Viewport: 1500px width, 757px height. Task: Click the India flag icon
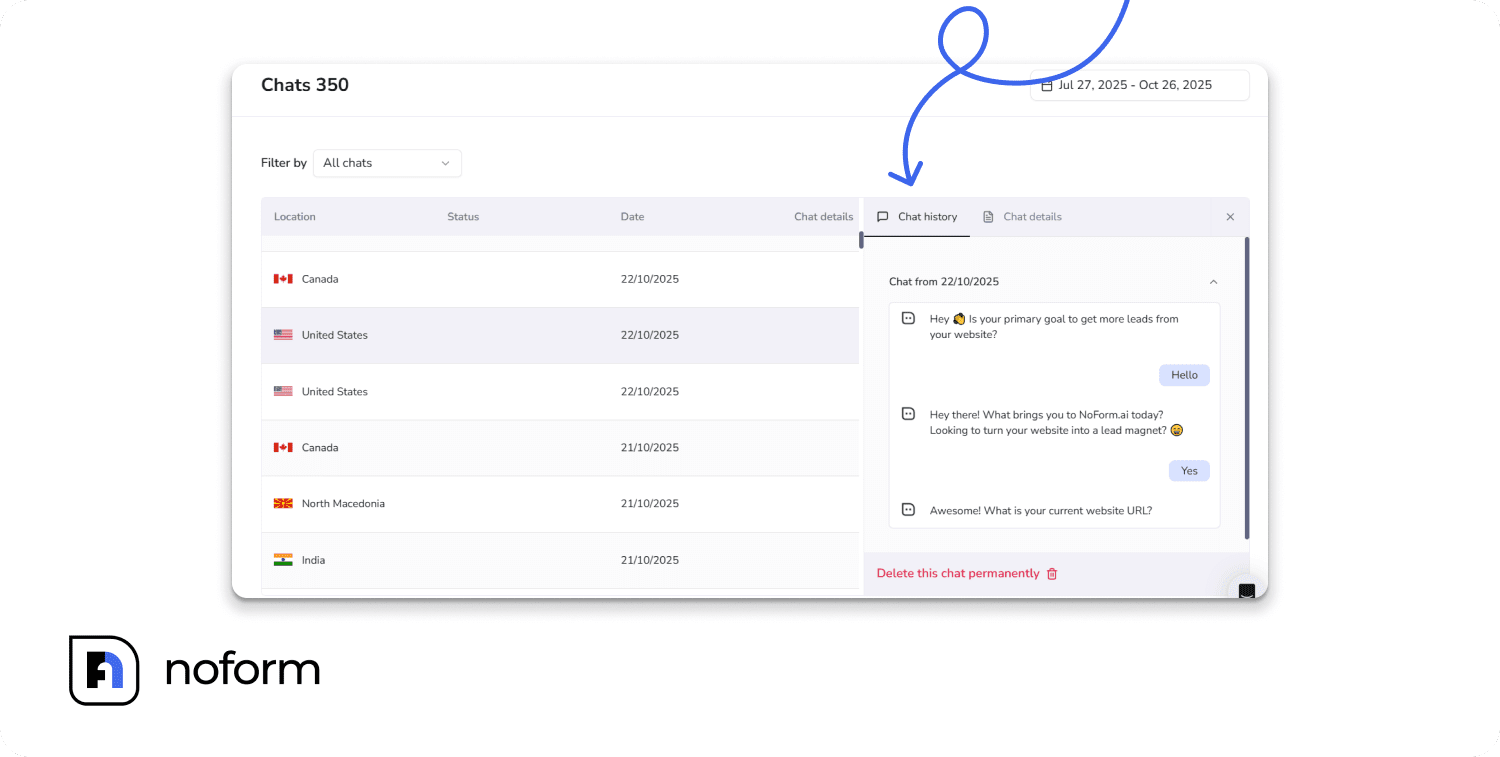pos(283,560)
